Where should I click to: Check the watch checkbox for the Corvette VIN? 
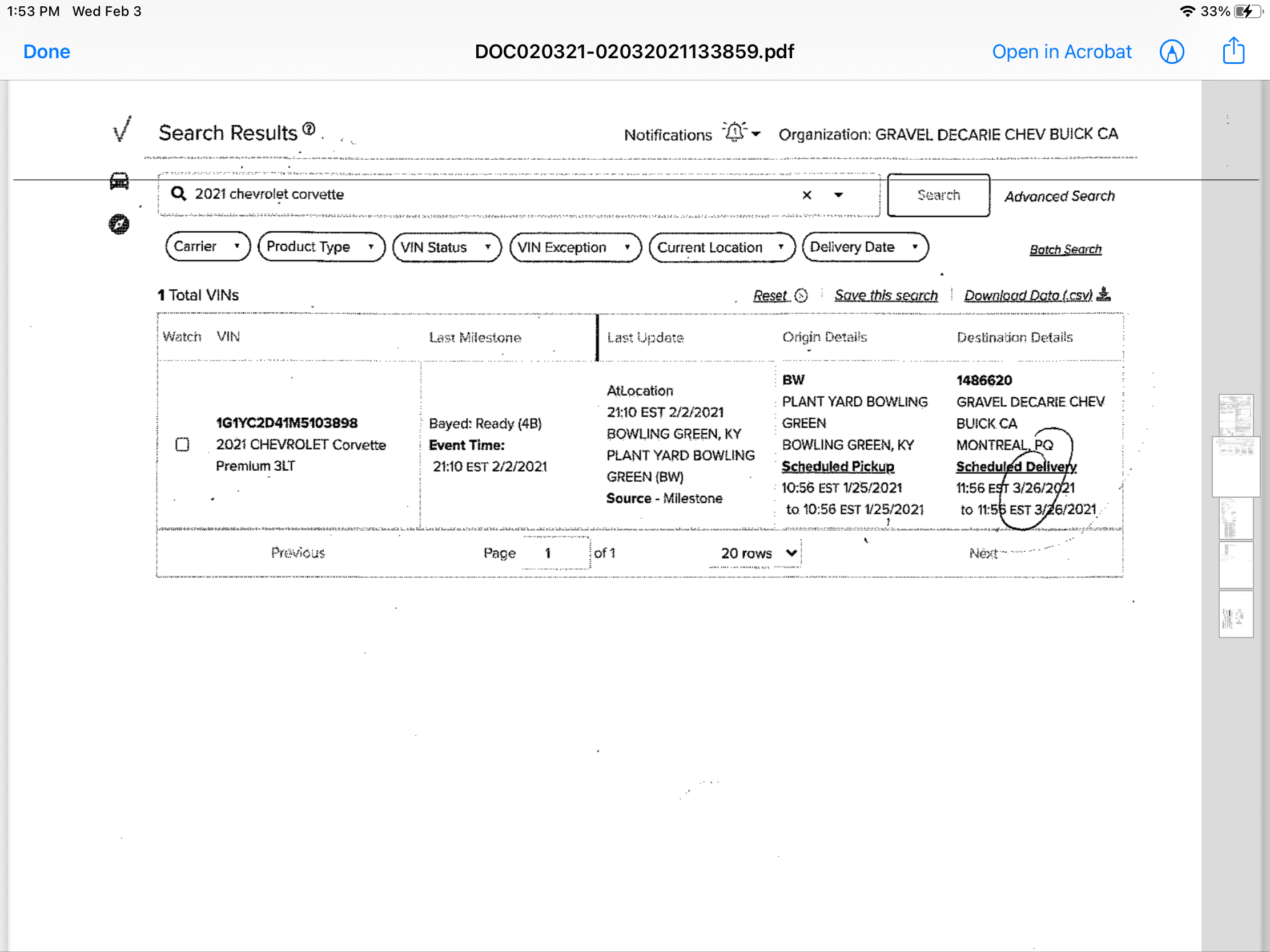pyautogui.click(x=182, y=445)
